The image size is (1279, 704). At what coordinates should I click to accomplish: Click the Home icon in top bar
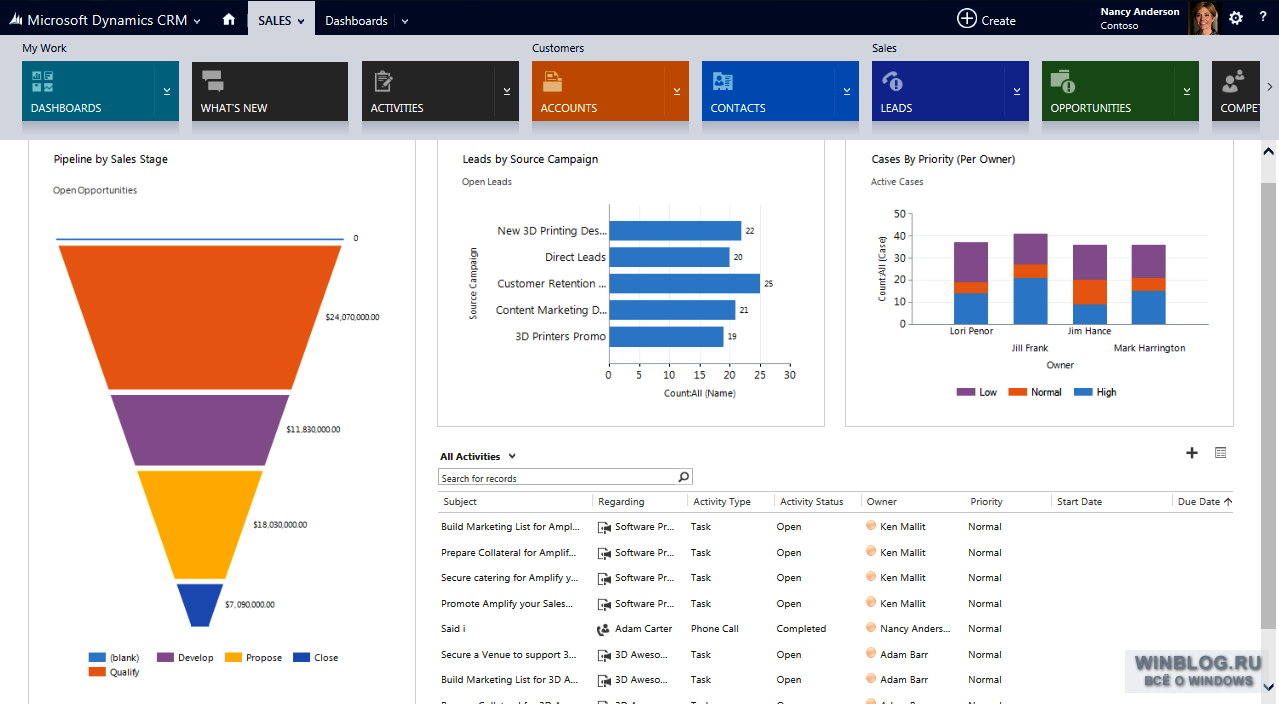[229, 19]
